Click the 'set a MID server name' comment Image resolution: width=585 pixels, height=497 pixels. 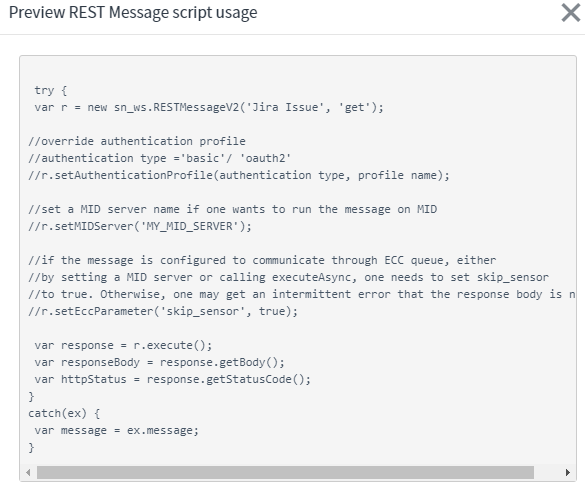click(233, 209)
